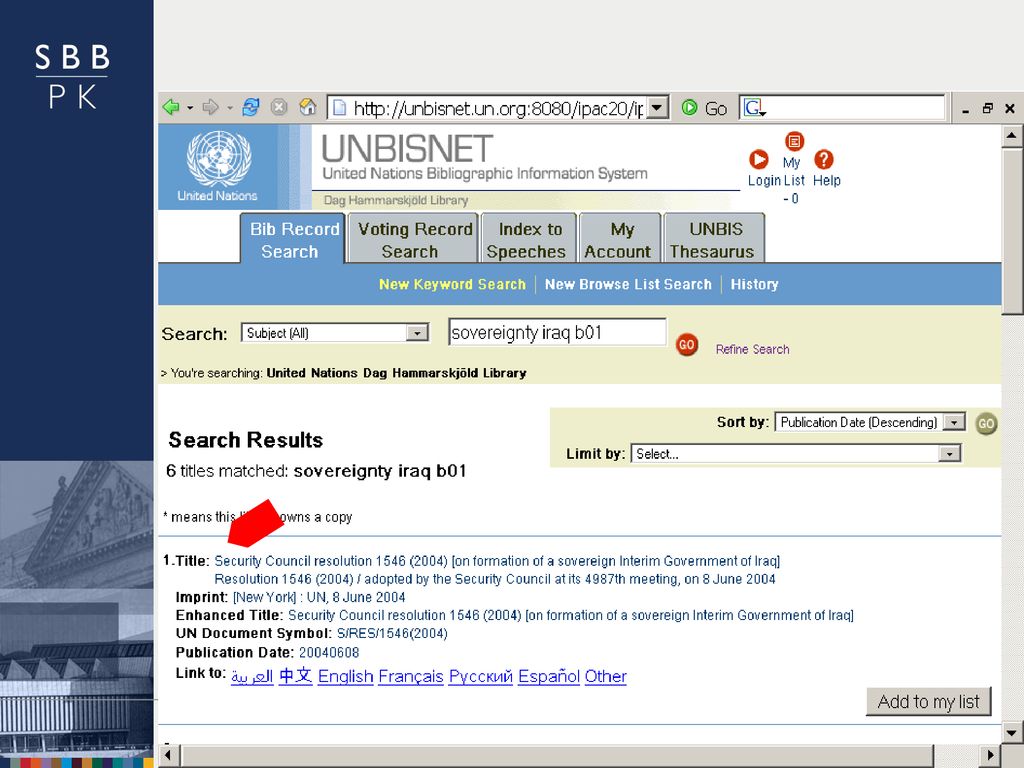This screenshot has height=768, width=1024.
Task: Click the red GO search button
Action: coord(686,345)
